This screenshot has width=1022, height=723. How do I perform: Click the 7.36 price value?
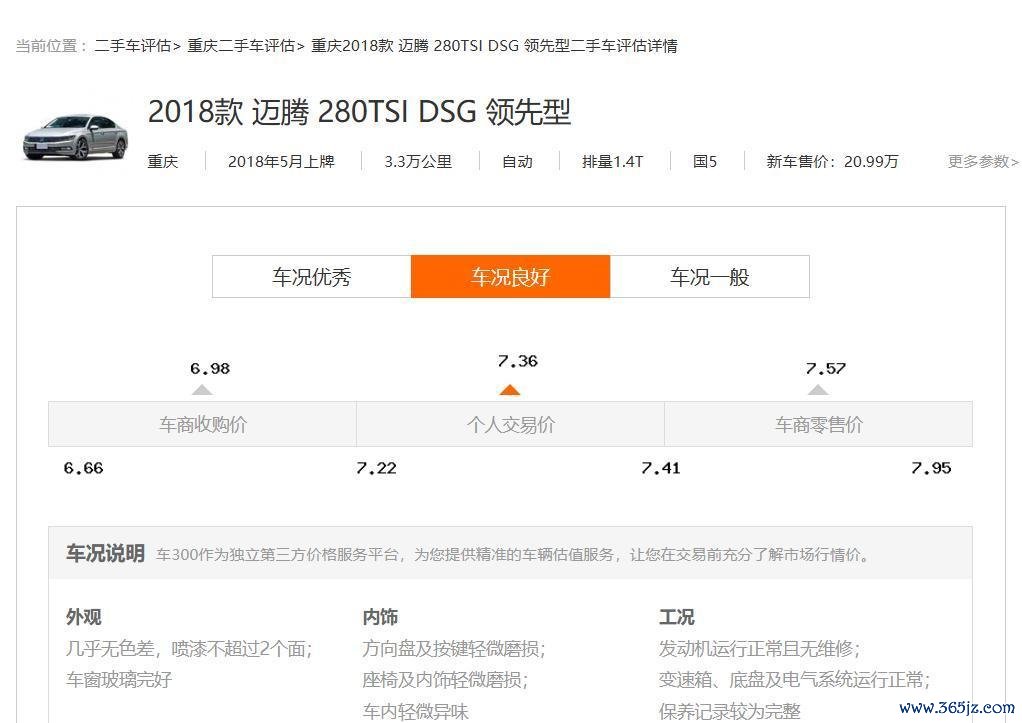pos(518,361)
